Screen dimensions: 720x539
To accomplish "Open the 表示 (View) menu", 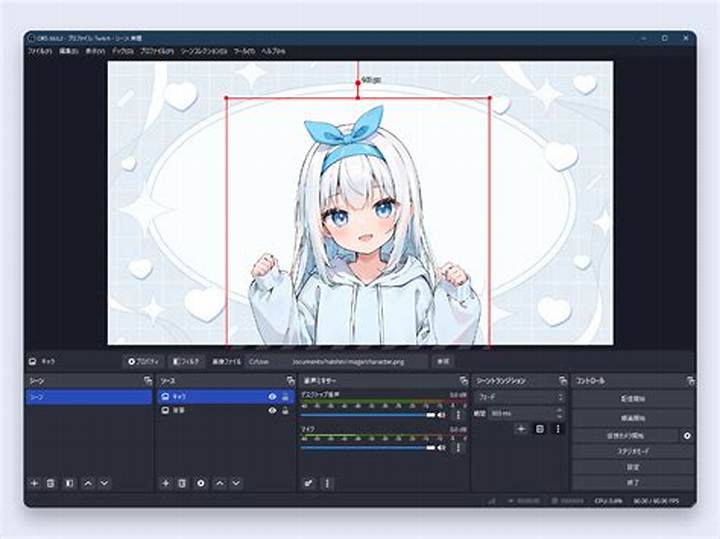I will click(x=95, y=51).
